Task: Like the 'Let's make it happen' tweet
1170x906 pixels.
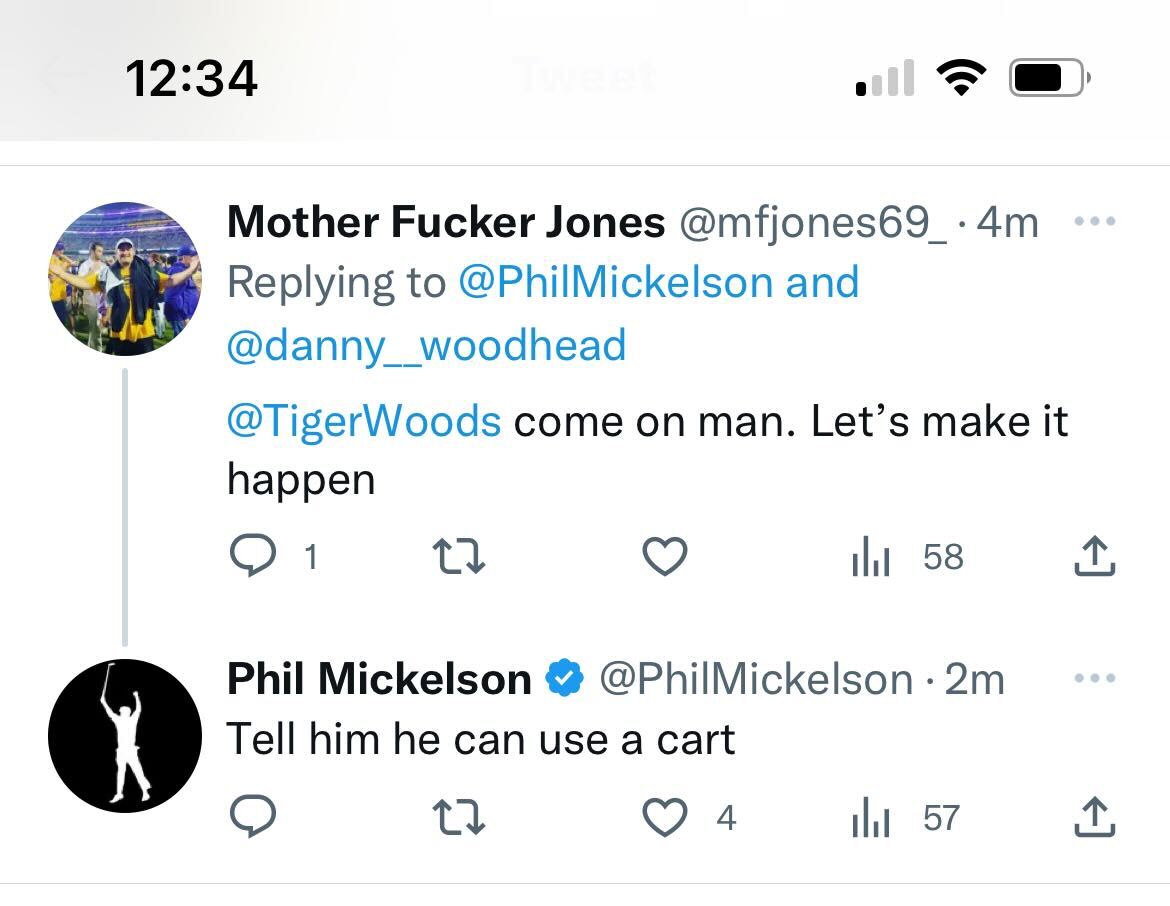Action: (664, 556)
